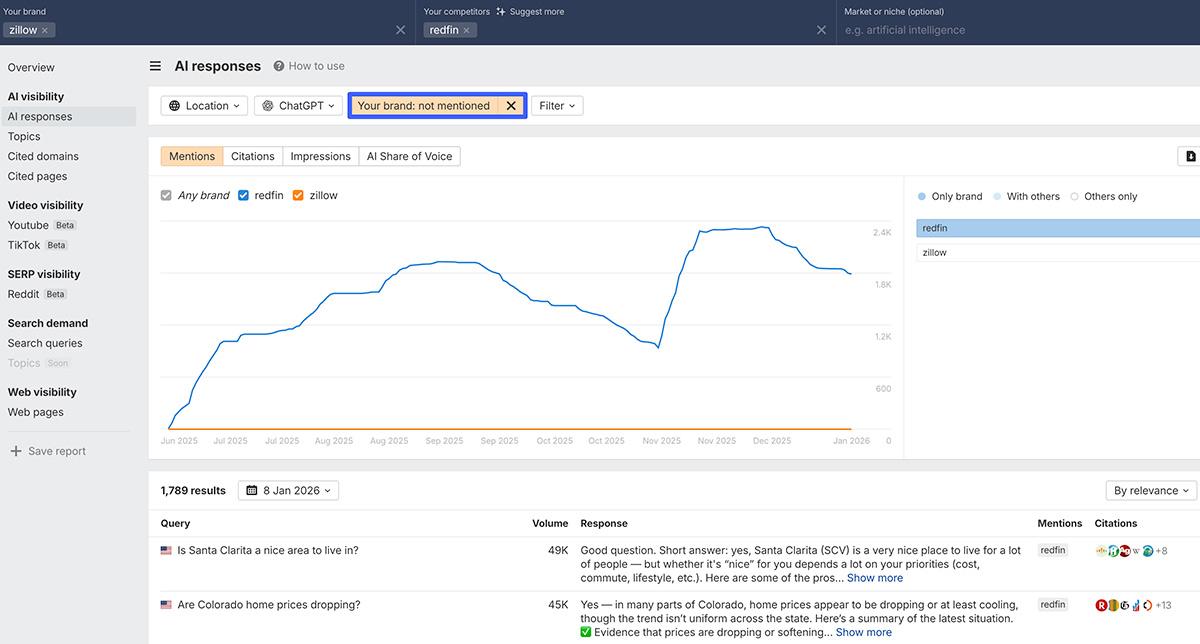1200x644 pixels.
Task: Uncheck the zillow brand checkbox
Action: point(297,195)
